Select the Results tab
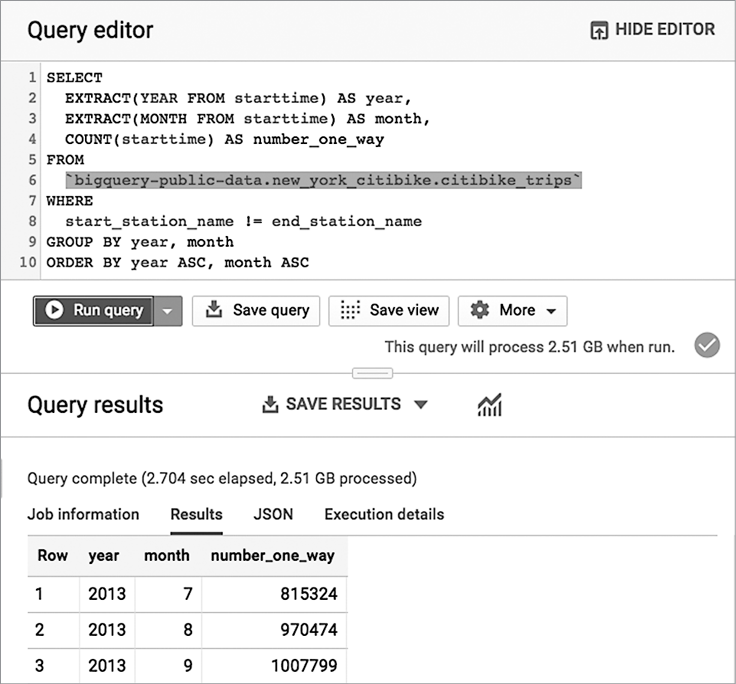This screenshot has width=736, height=684. (x=196, y=514)
